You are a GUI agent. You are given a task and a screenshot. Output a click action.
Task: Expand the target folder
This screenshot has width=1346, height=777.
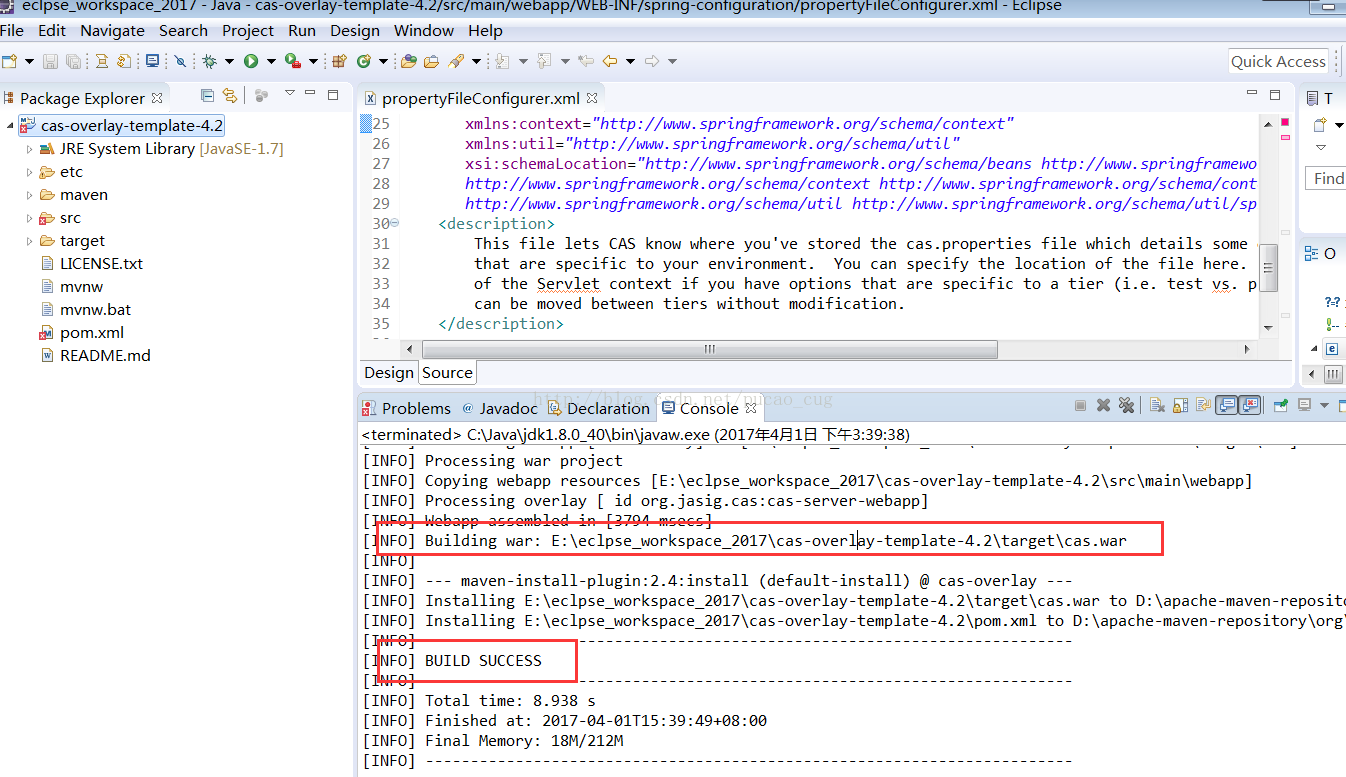point(30,241)
